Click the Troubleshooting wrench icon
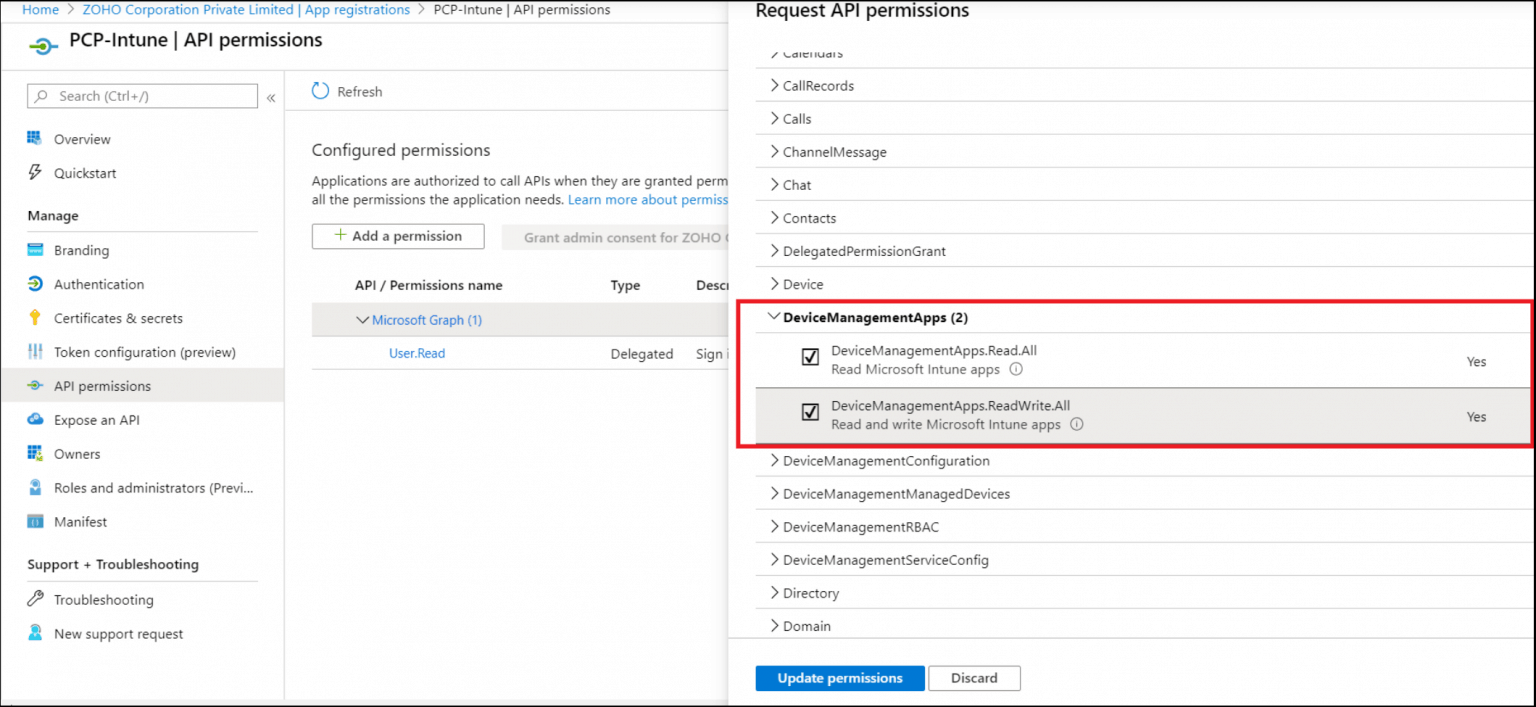The image size is (1536, 707). (35, 600)
